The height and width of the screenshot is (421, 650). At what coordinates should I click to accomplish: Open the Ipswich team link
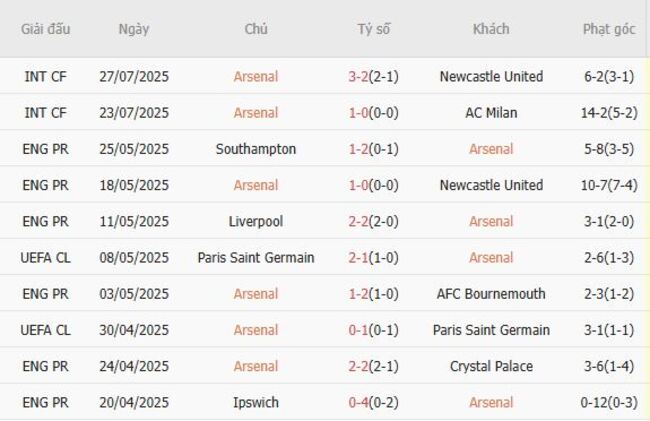point(256,403)
